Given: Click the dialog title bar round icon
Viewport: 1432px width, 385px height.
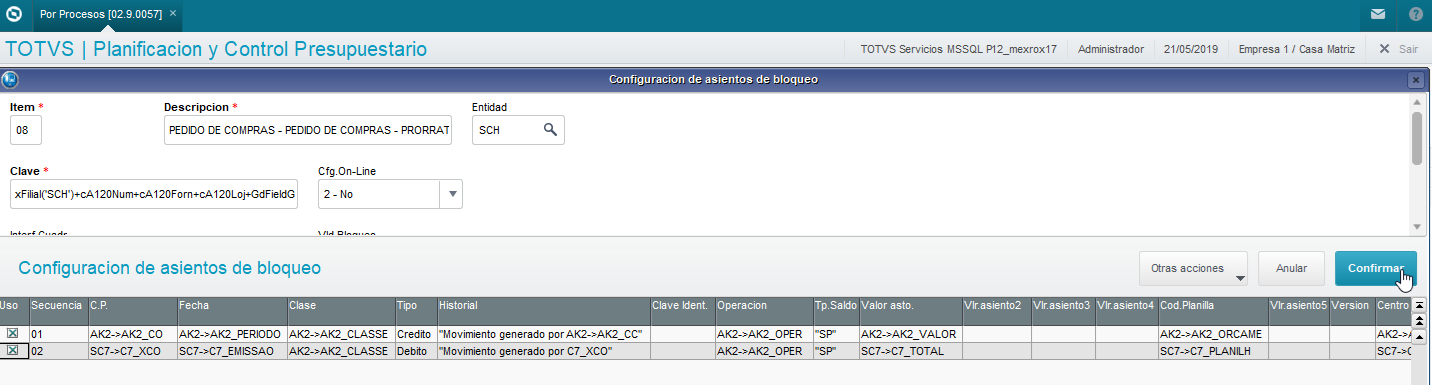Looking at the screenshot, I should point(9,80).
